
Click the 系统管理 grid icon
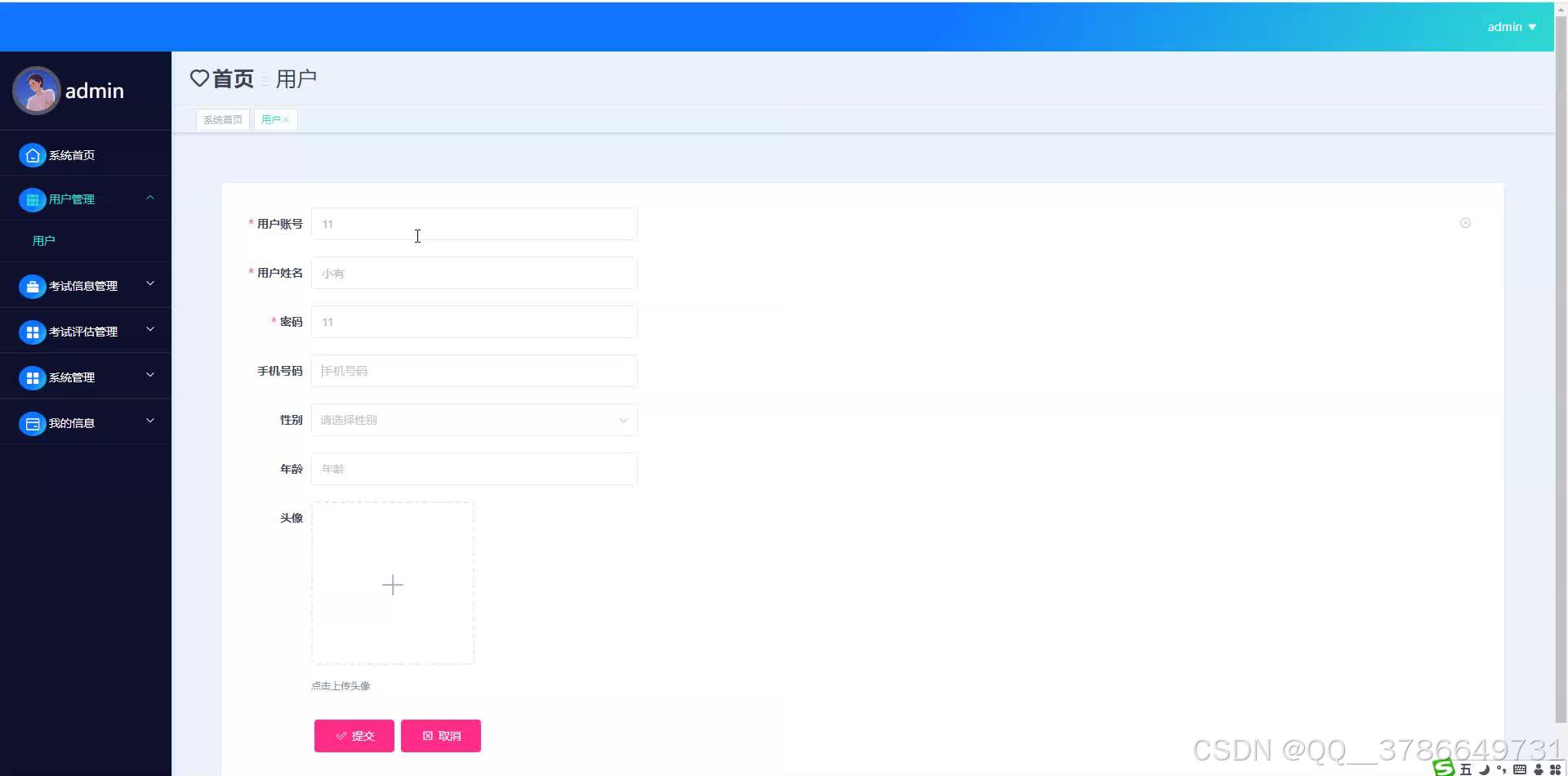click(33, 377)
